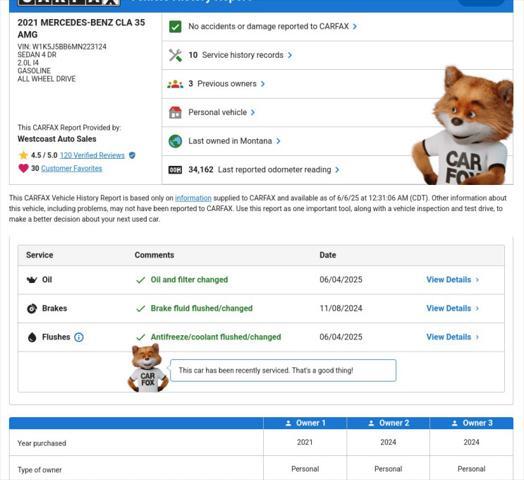524x480 pixels.
Task: Click the wrench service history icon
Action: 175,55
